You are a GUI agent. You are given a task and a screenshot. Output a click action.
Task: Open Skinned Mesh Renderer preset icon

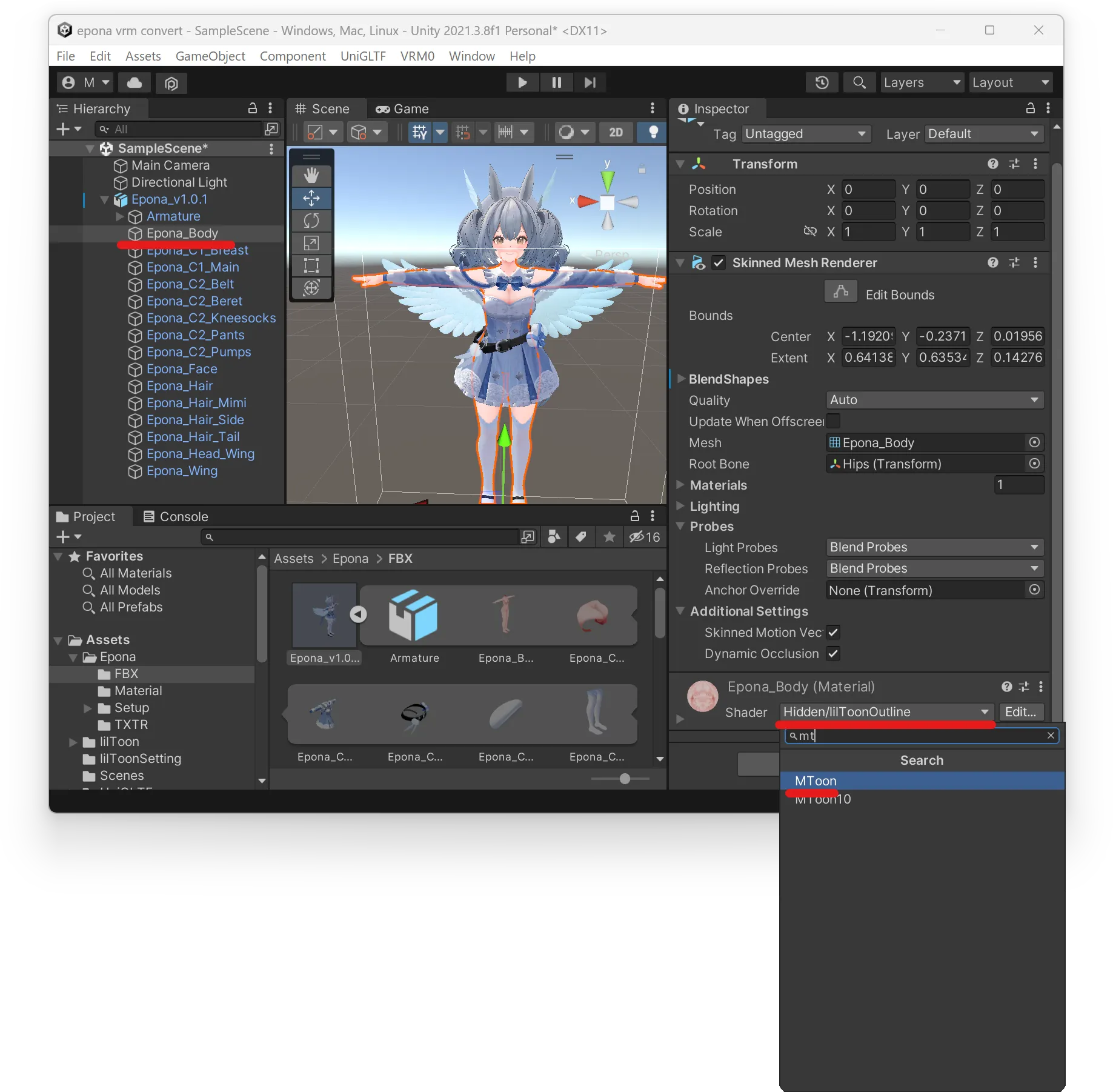pyautogui.click(x=1014, y=262)
